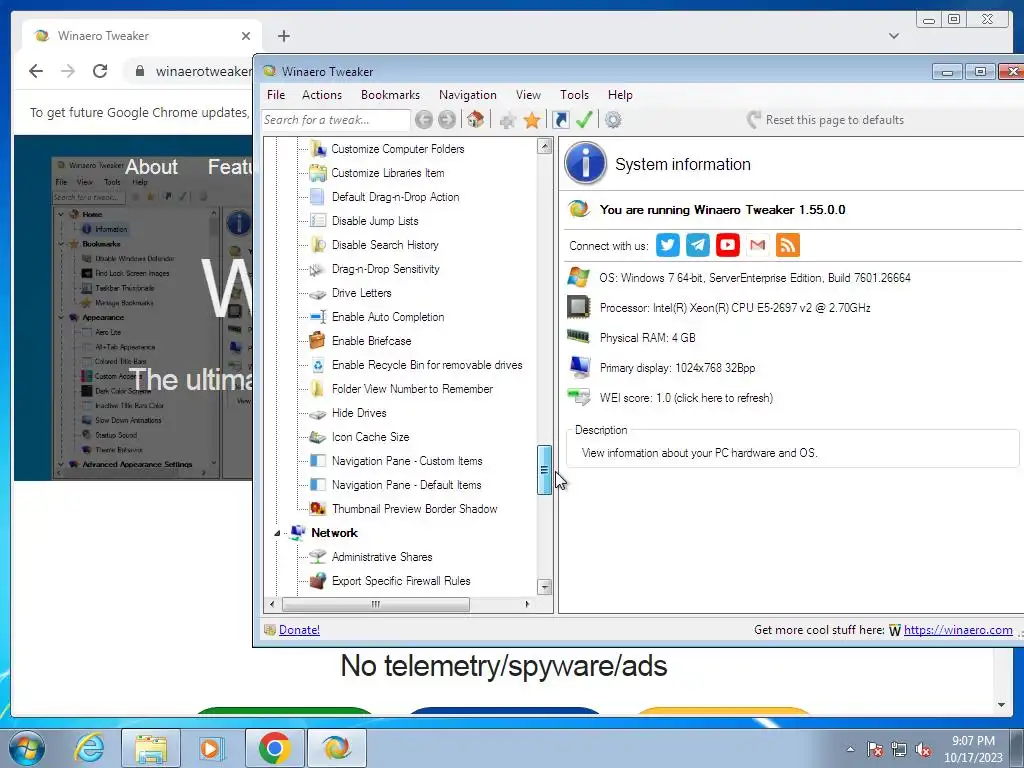The width and height of the screenshot is (1024, 768).
Task: Click the processor chip icon
Action: click(578, 307)
